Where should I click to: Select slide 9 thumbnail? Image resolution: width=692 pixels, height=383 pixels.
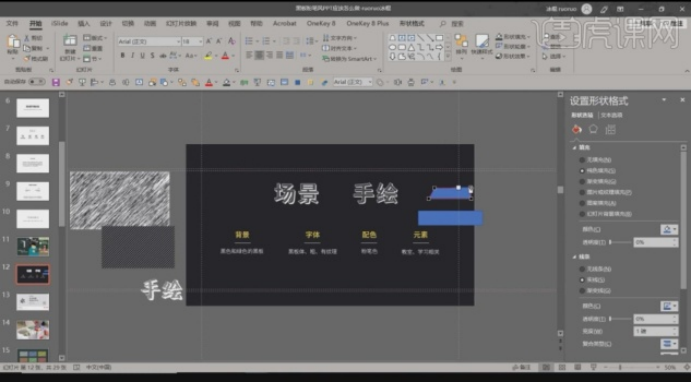[x=33, y=191]
